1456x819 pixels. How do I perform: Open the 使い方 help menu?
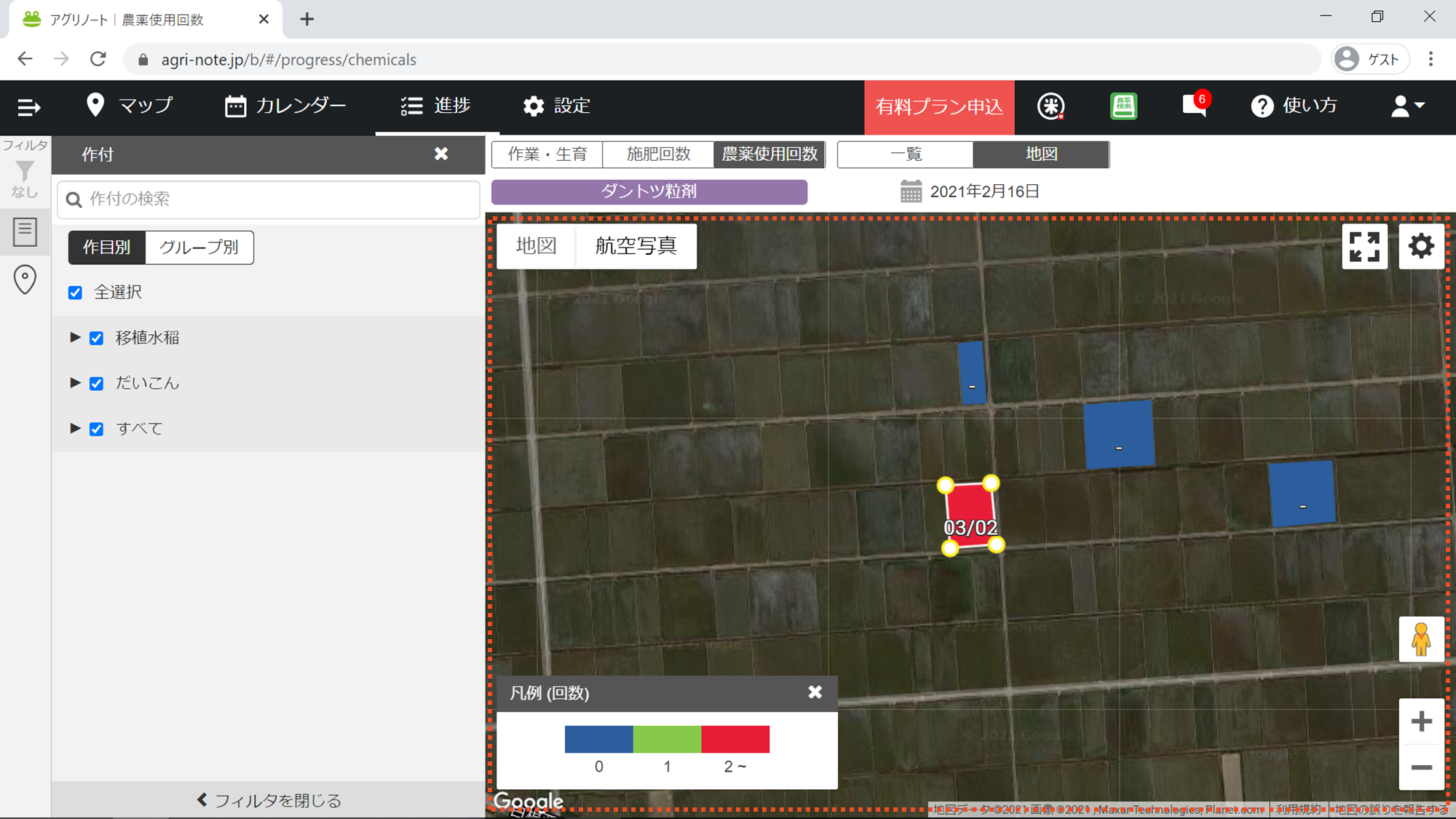click(1294, 106)
